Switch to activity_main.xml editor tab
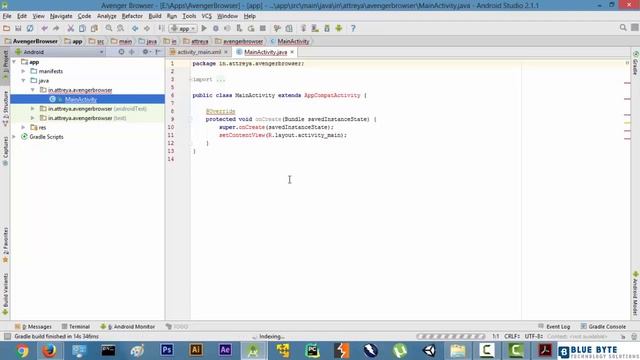 (199, 52)
